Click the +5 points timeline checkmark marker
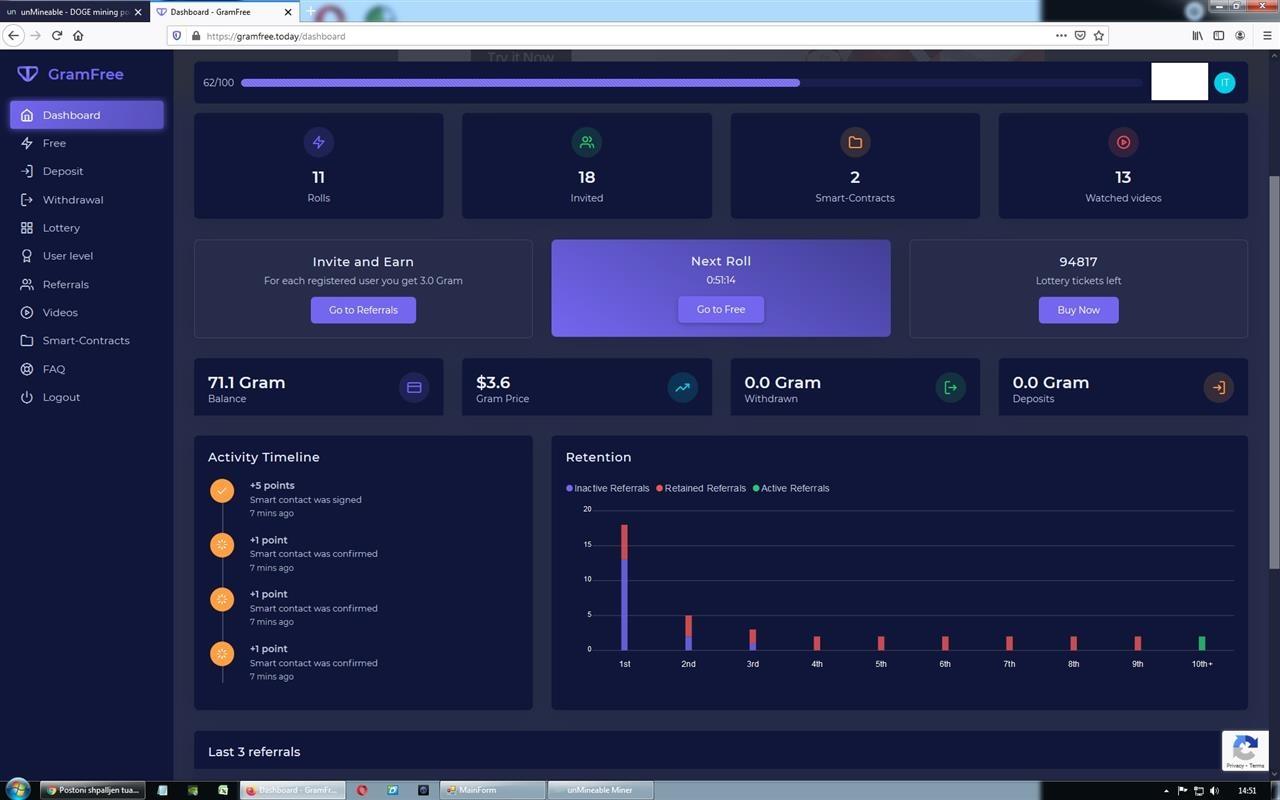 click(222, 491)
